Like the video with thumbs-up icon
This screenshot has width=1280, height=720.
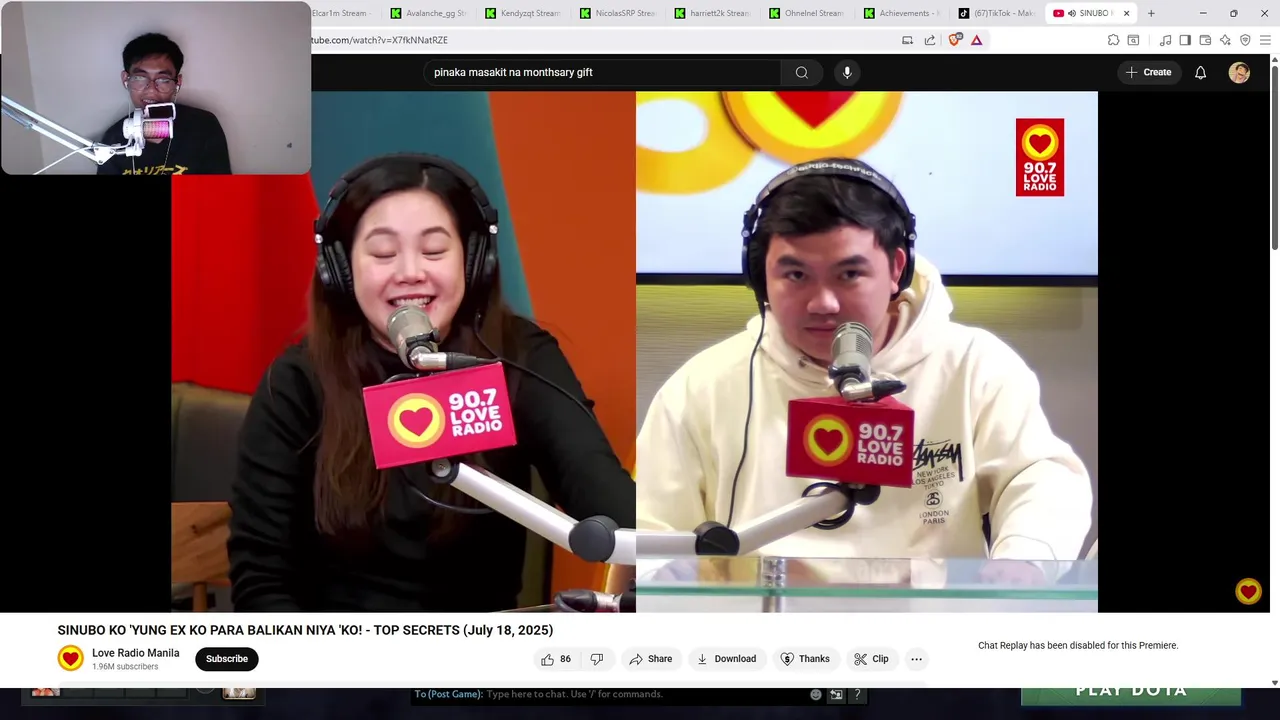pyautogui.click(x=556, y=659)
